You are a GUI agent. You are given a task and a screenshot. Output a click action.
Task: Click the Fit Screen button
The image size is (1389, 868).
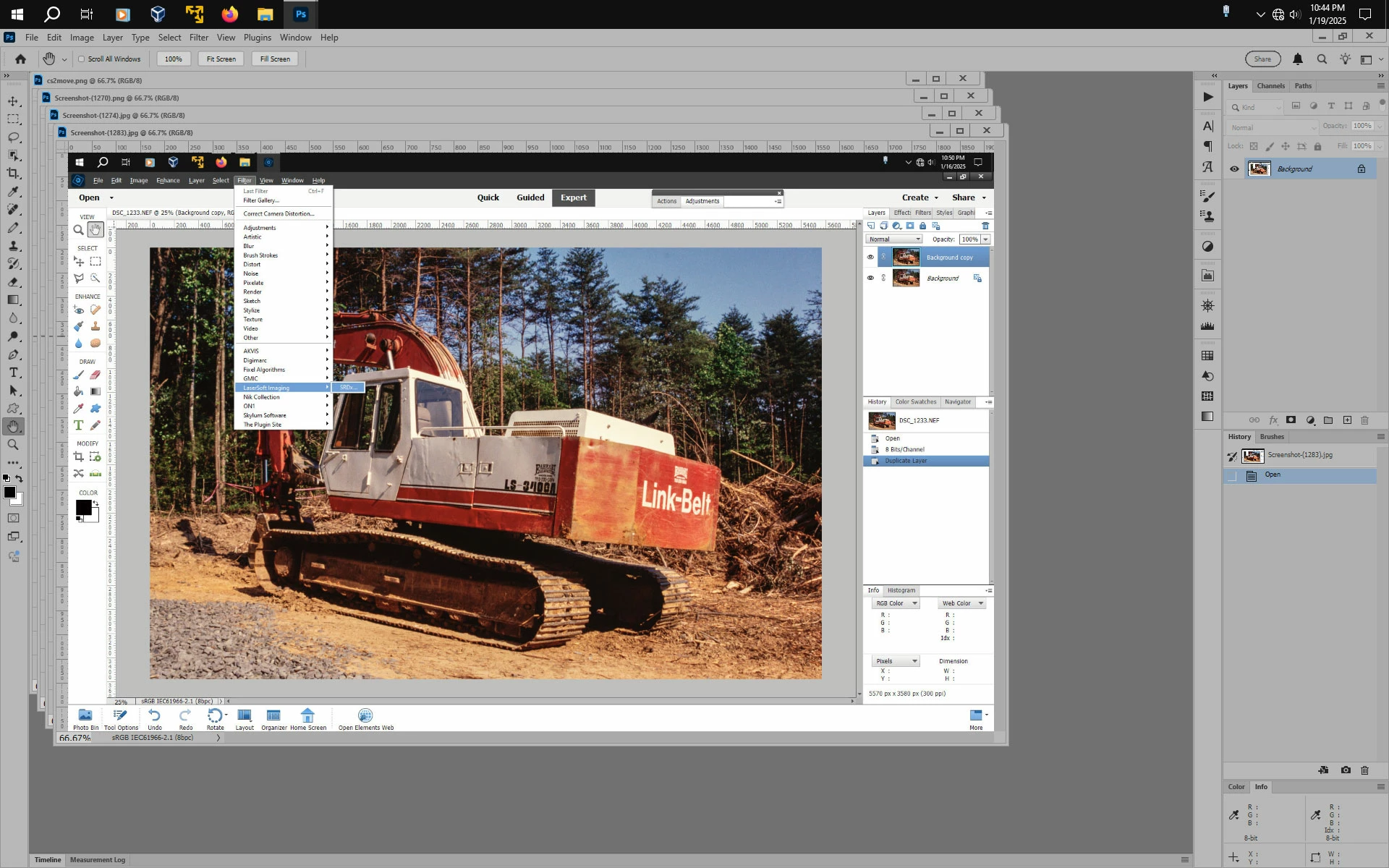pyautogui.click(x=221, y=59)
